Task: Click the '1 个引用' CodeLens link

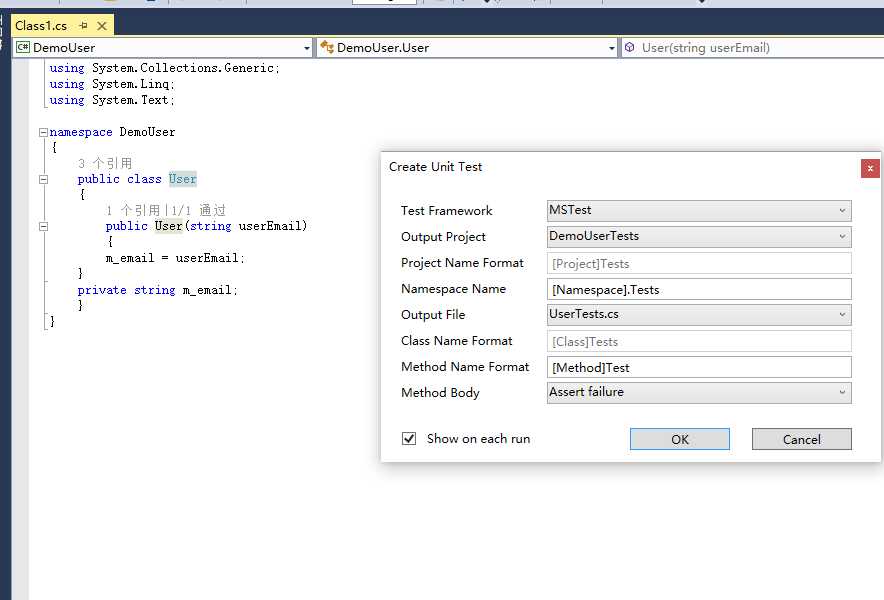Action: pyautogui.click(x=133, y=211)
